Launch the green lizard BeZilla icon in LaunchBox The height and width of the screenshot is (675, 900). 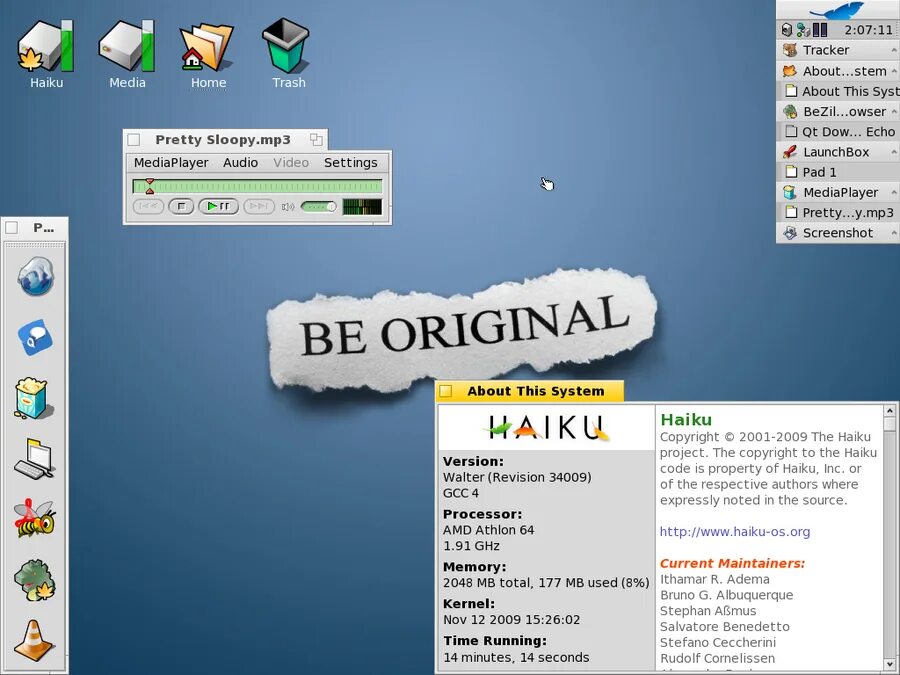(x=34, y=580)
